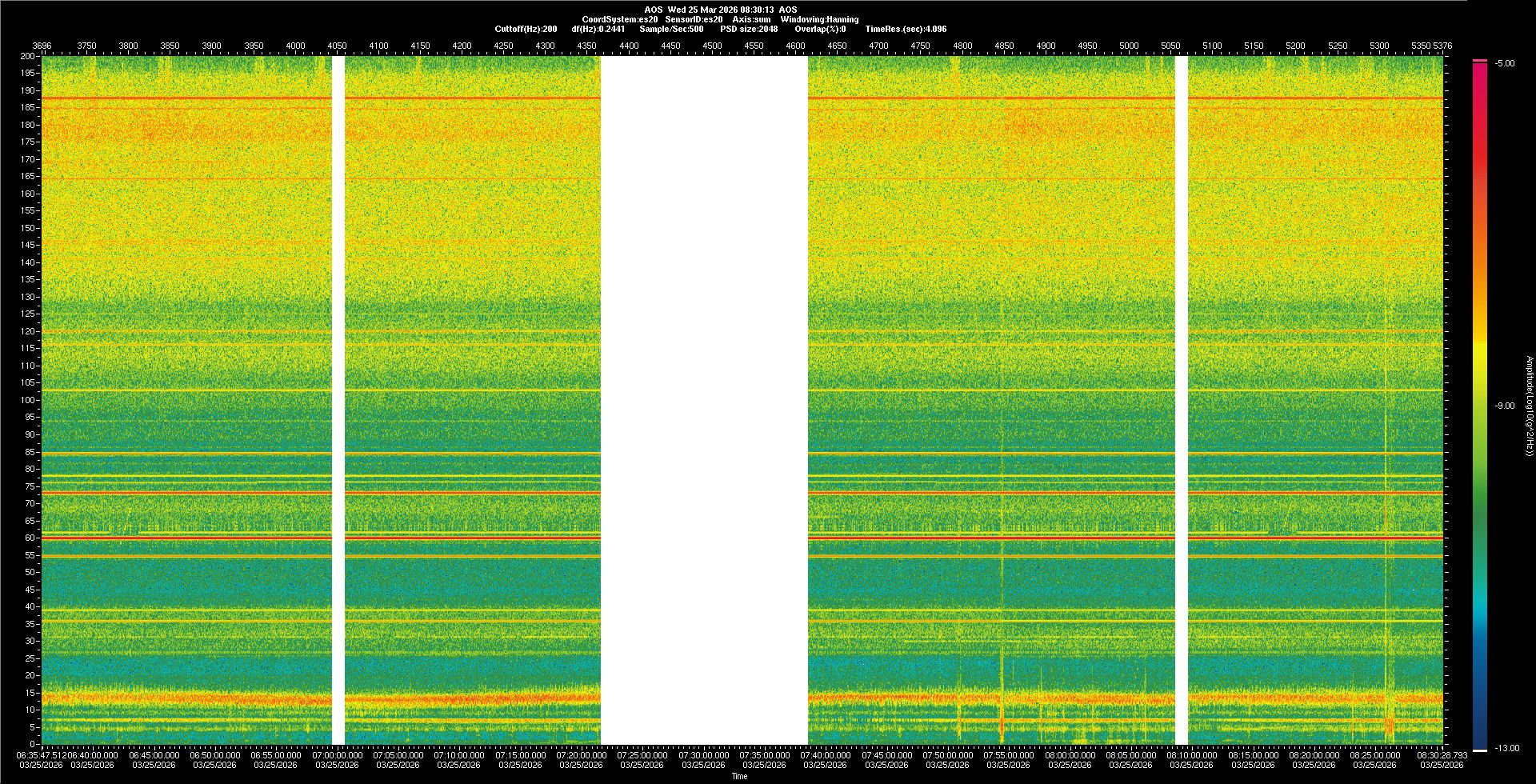The width and height of the screenshot is (1536, 784).
Task: Click the Time label below the axis
Action: coord(739,776)
